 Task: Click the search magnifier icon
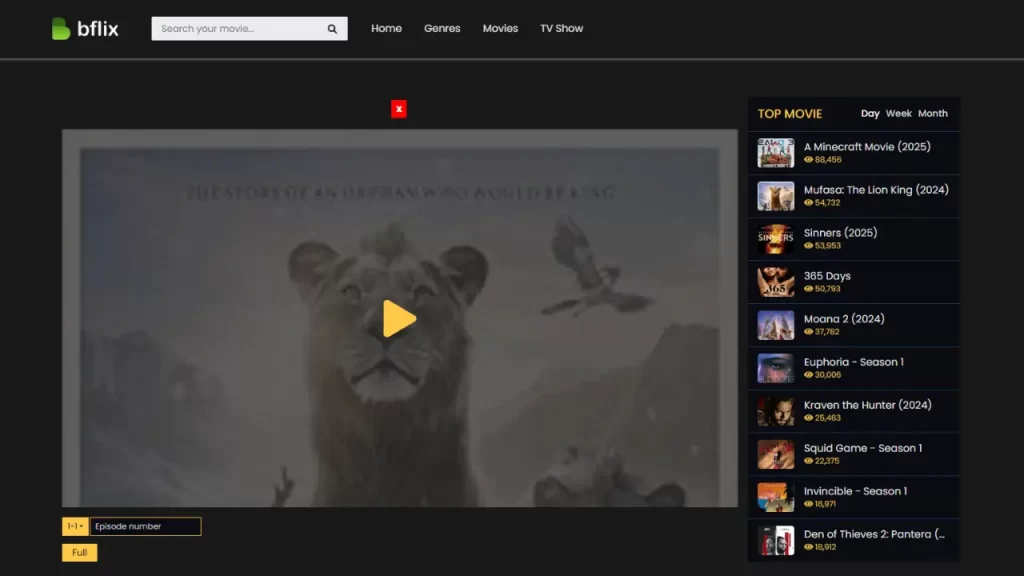click(x=332, y=29)
